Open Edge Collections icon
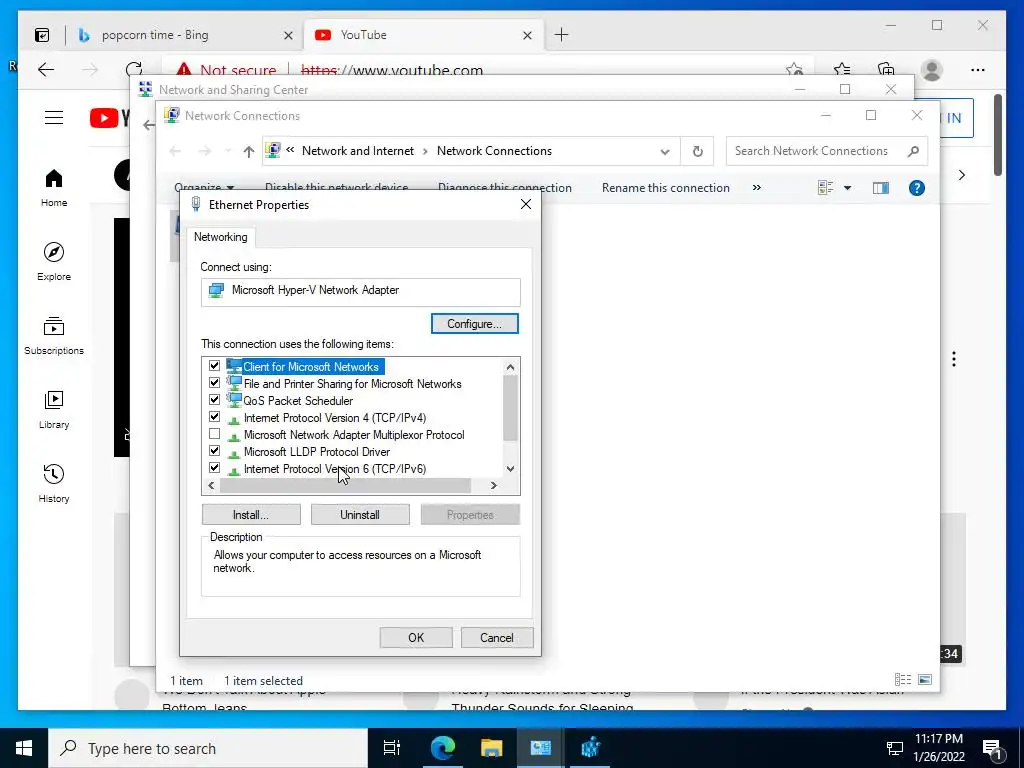The height and width of the screenshot is (768, 1024). point(886,69)
